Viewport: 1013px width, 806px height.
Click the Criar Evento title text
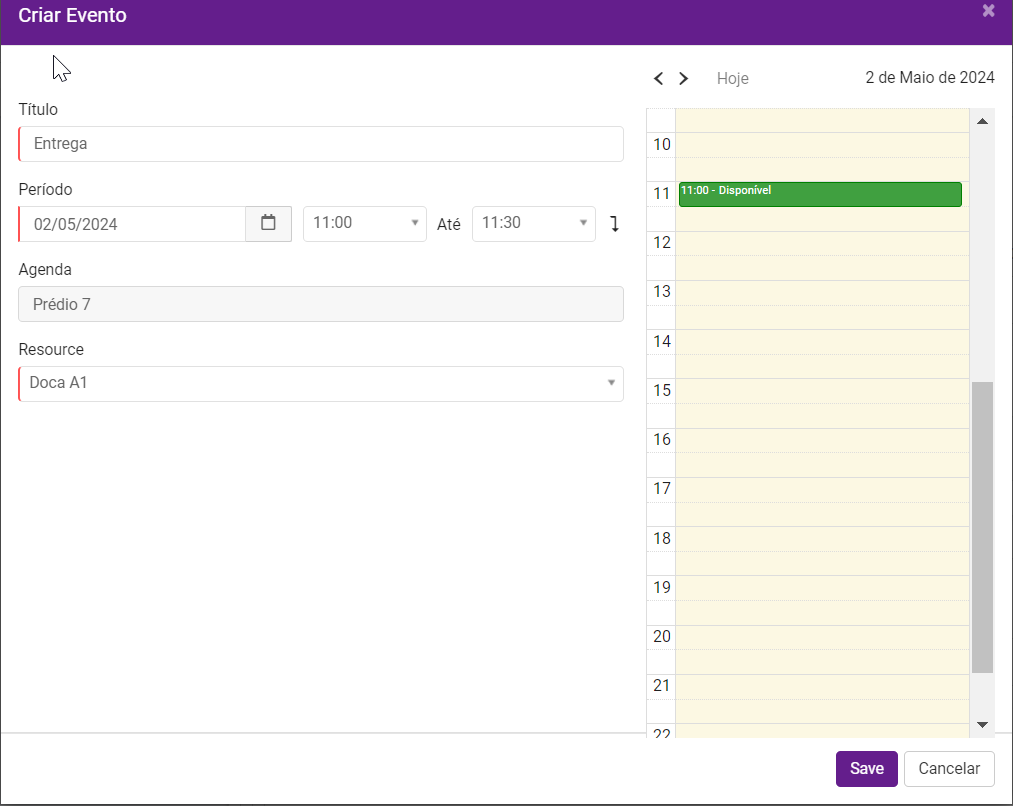(x=72, y=15)
